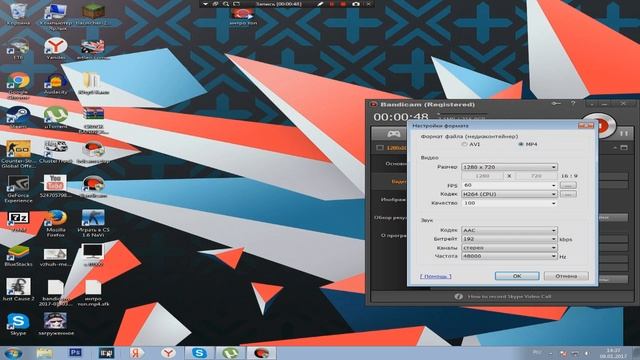Open the FPS dropdown showing 60
Viewport: 640px width, 360px height.
tap(509, 185)
